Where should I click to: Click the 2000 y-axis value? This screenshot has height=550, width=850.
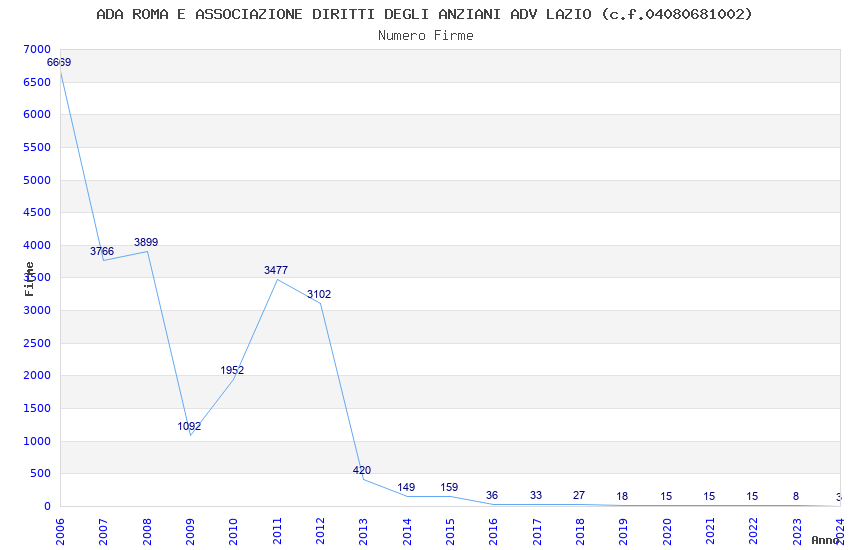(37, 376)
